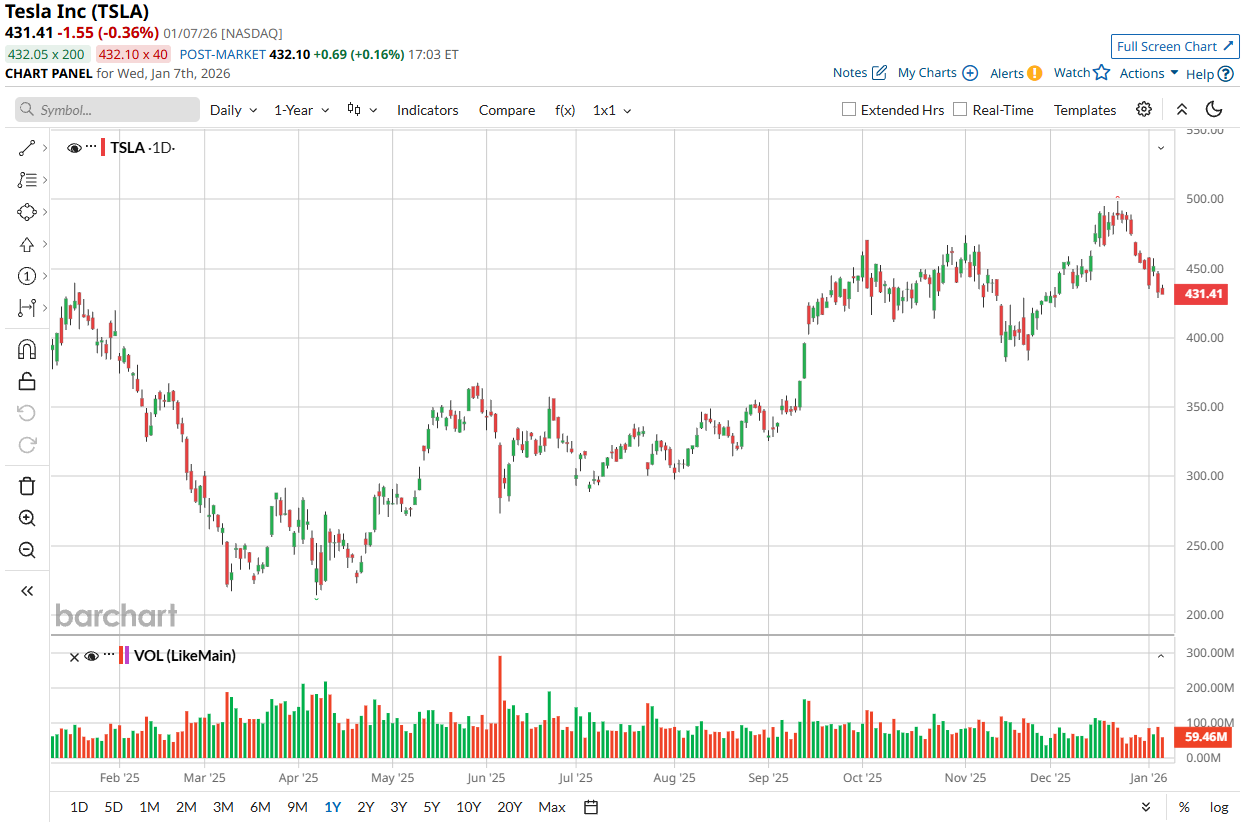Tick the Real-Time checkbox
This screenshot has width=1245, height=824.
(961, 110)
